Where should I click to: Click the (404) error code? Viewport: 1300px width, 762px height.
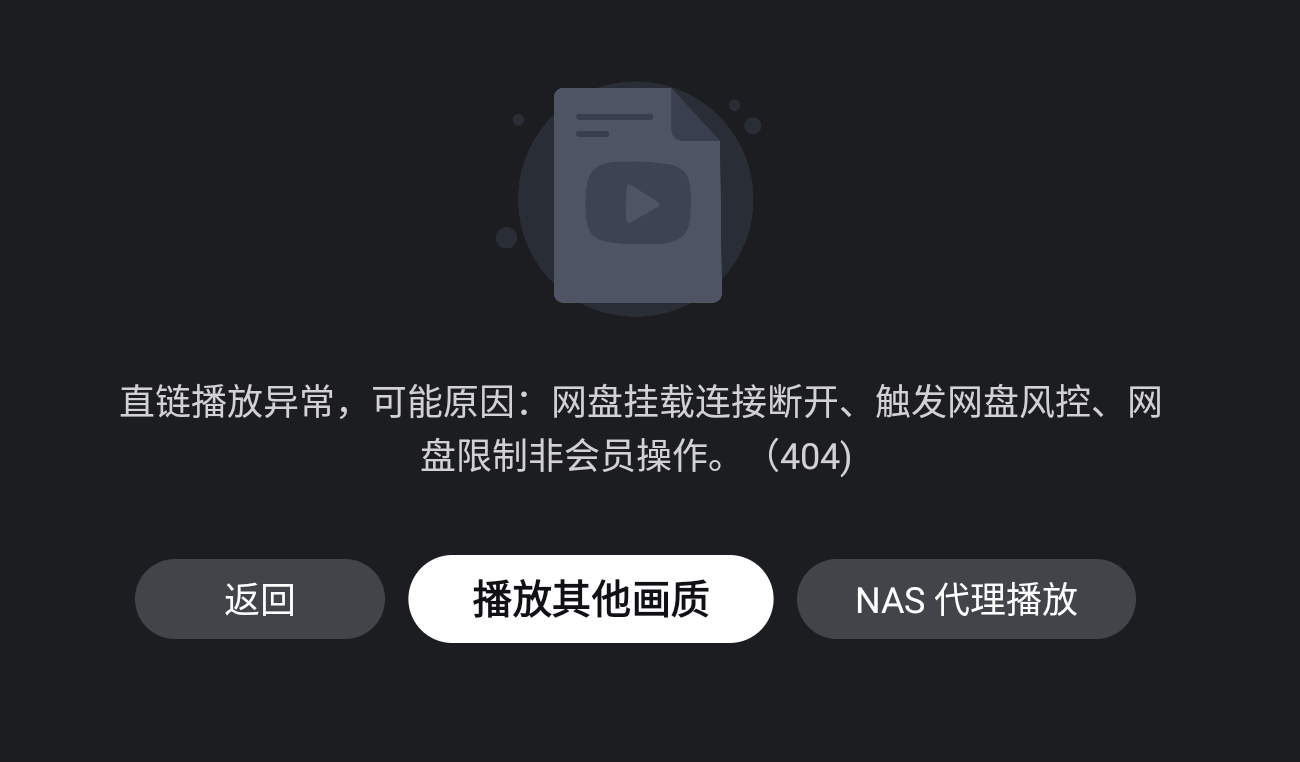tap(808, 457)
